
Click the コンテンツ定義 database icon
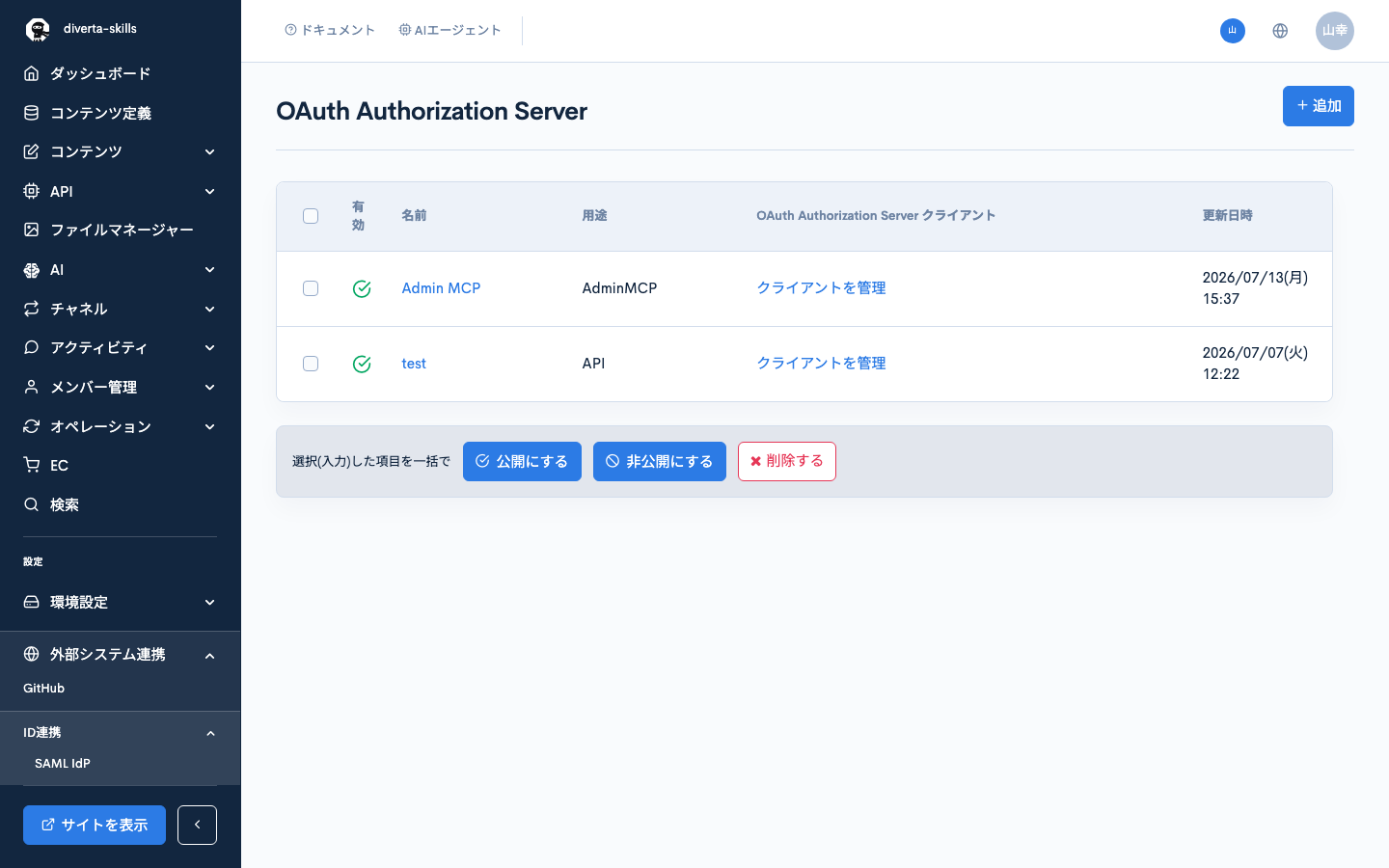tap(32, 113)
